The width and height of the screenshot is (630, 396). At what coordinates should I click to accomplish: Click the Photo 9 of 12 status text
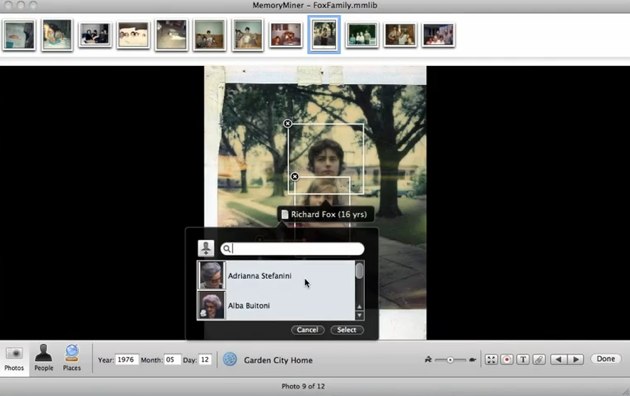pyautogui.click(x=303, y=386)
